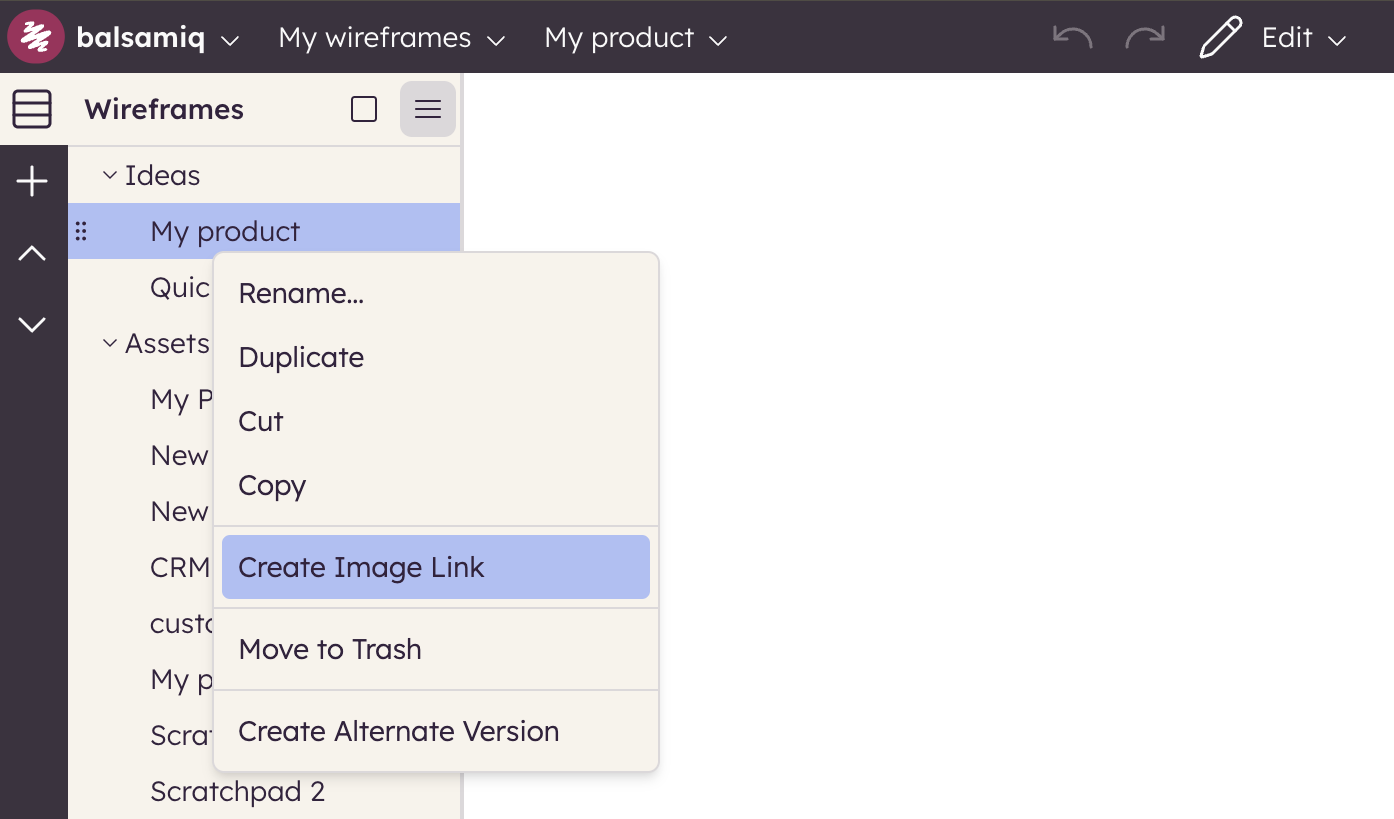Switch to thumbnail view square icon
The image size is (1394, 819).
click(364, 109)
